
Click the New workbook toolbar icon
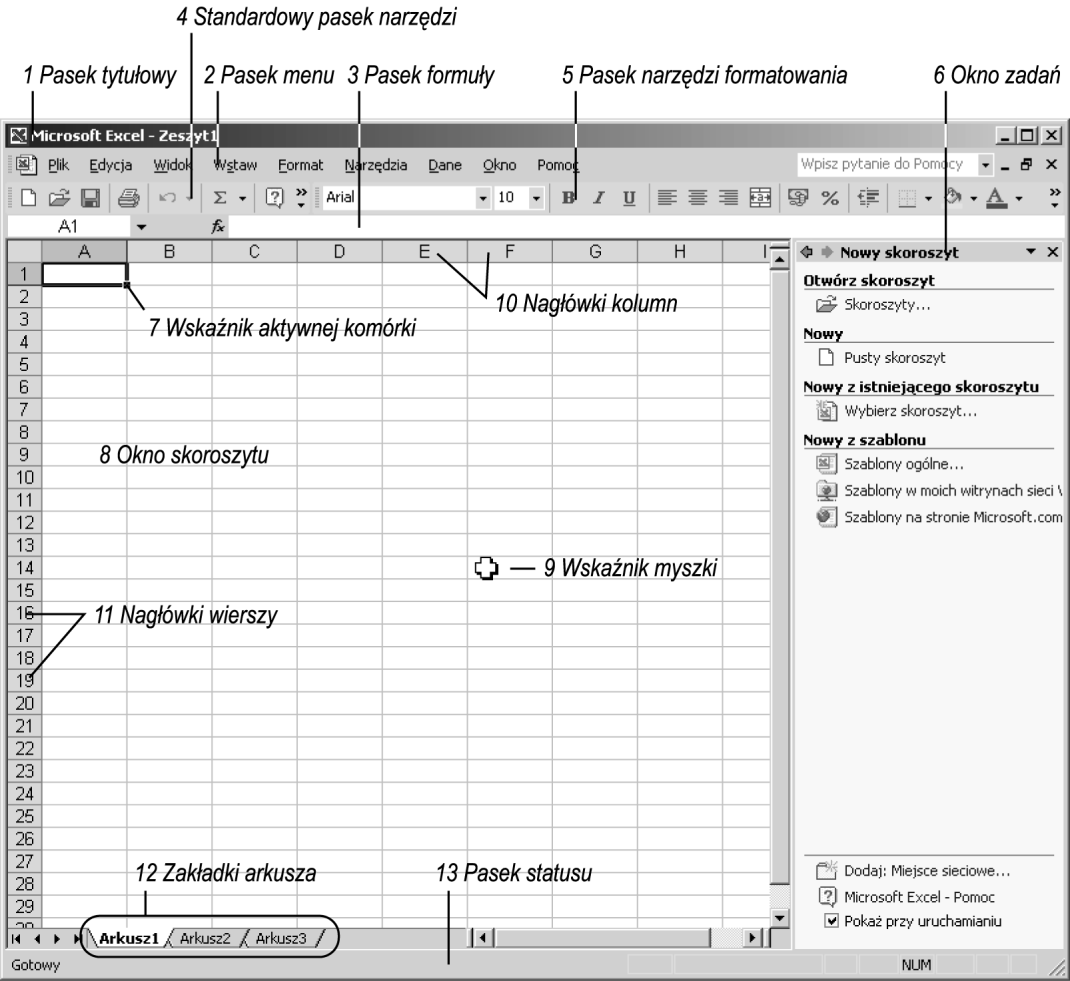click(28, 198)
